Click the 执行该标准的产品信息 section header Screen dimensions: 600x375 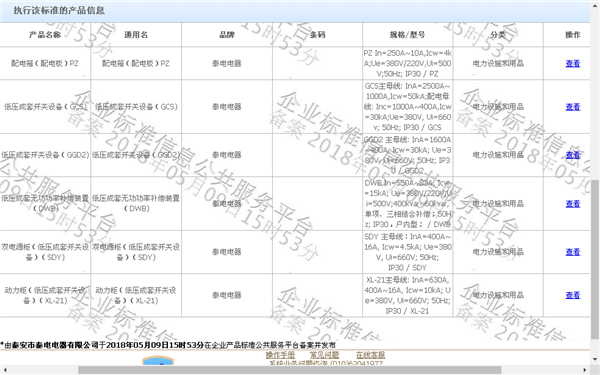tap(59, 10)
